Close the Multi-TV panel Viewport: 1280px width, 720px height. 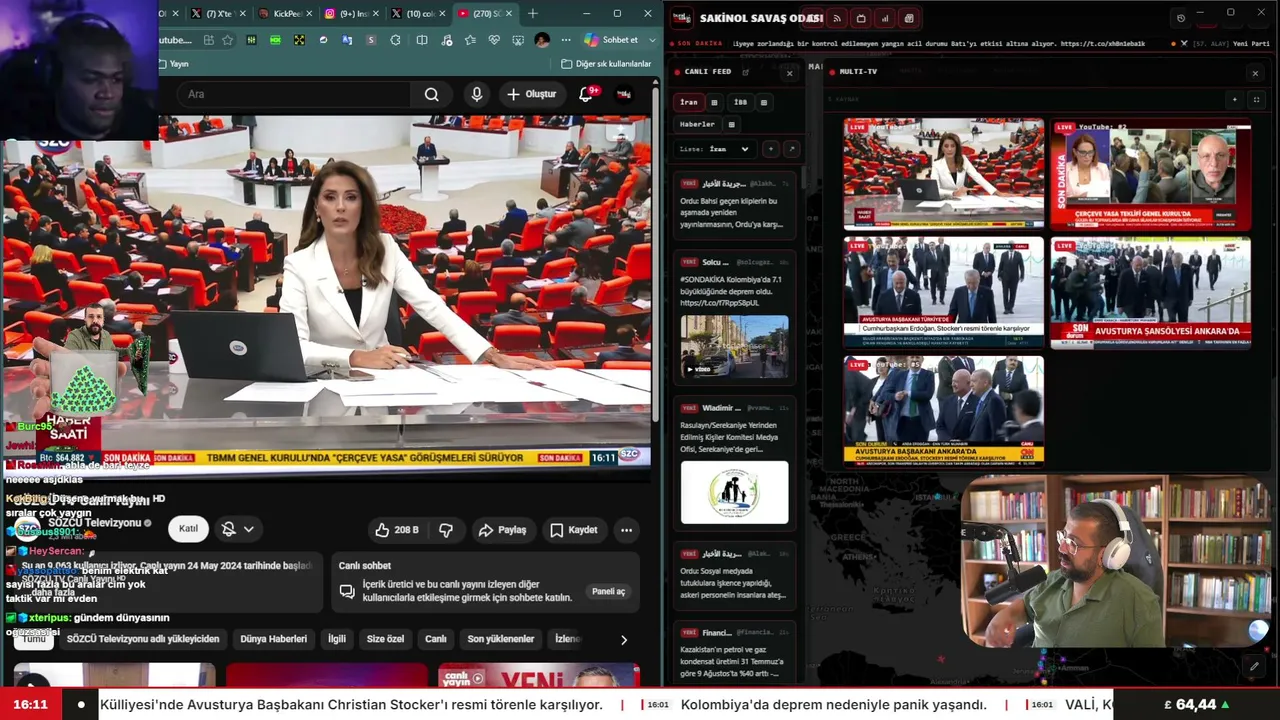pos(1255,73)
